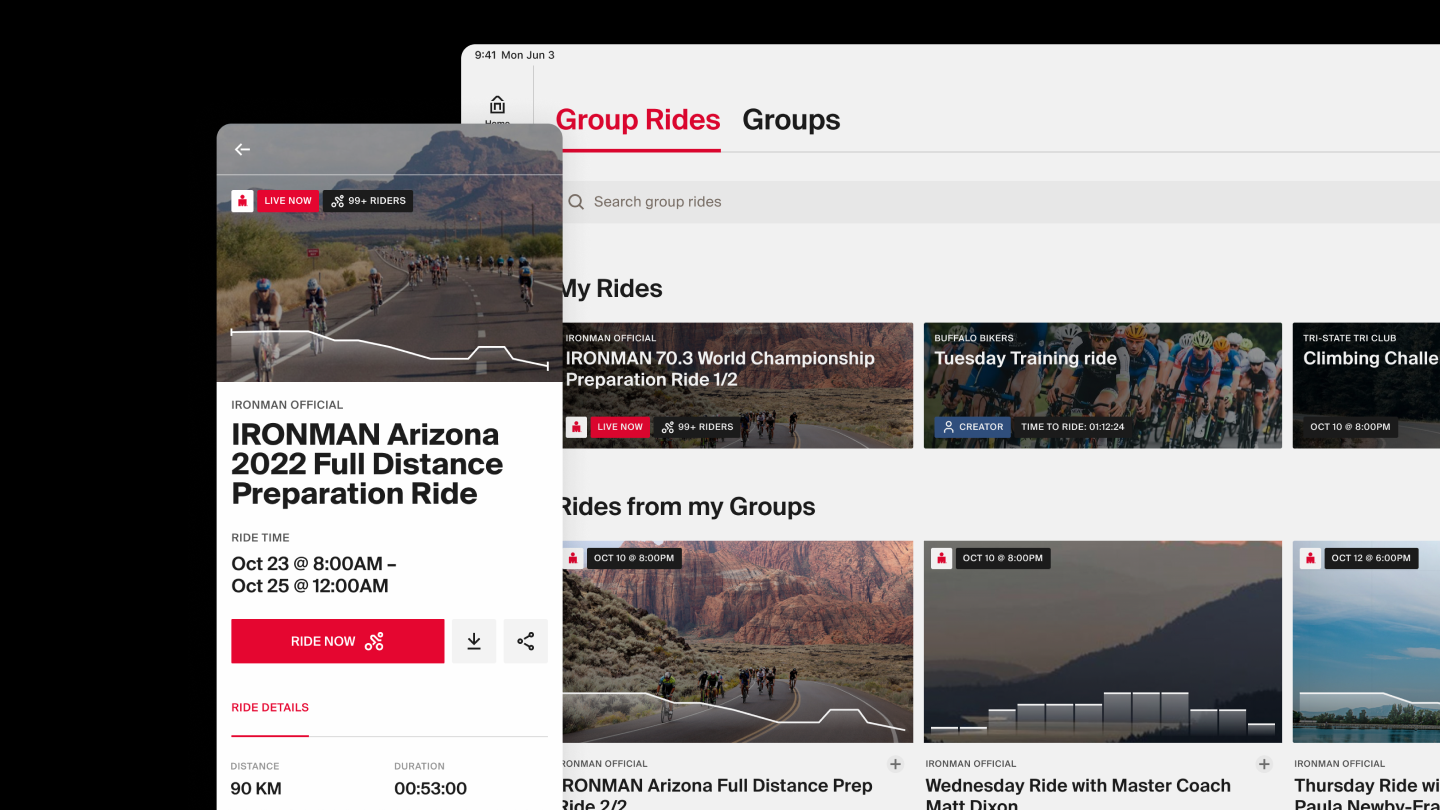The height and width of the screenshot is (810, 1440).
Task: Click the CREATOR badge on Tuesday Training ride
Action: (x=972, y=427)
